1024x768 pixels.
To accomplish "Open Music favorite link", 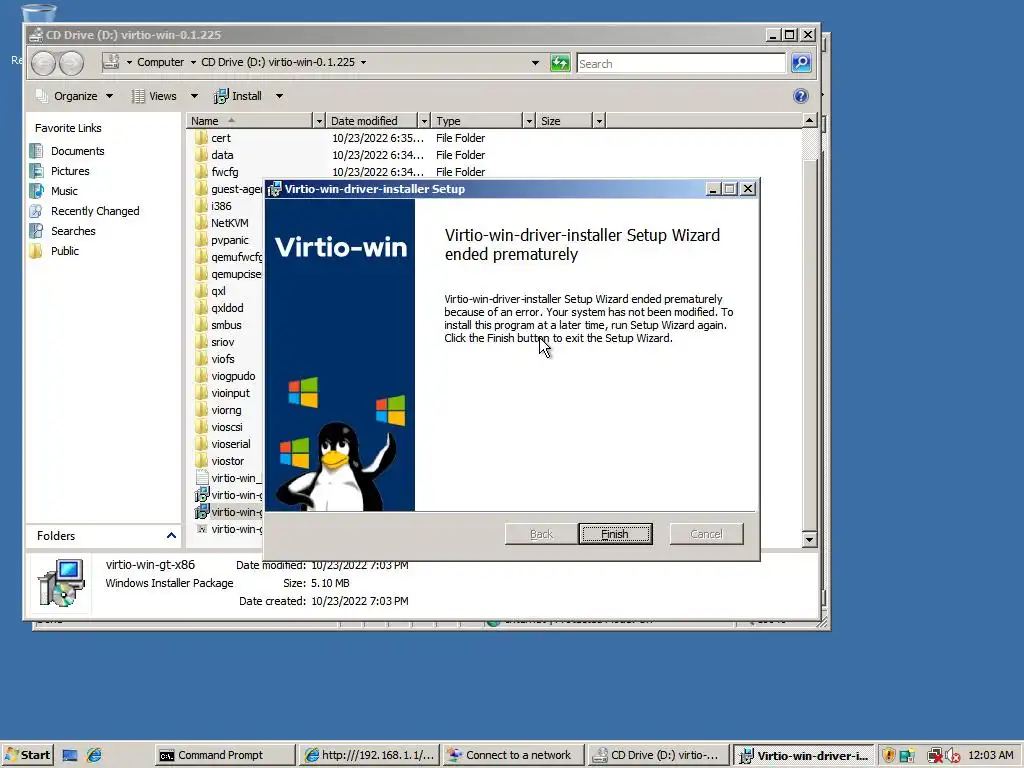I will click(64, 191).
